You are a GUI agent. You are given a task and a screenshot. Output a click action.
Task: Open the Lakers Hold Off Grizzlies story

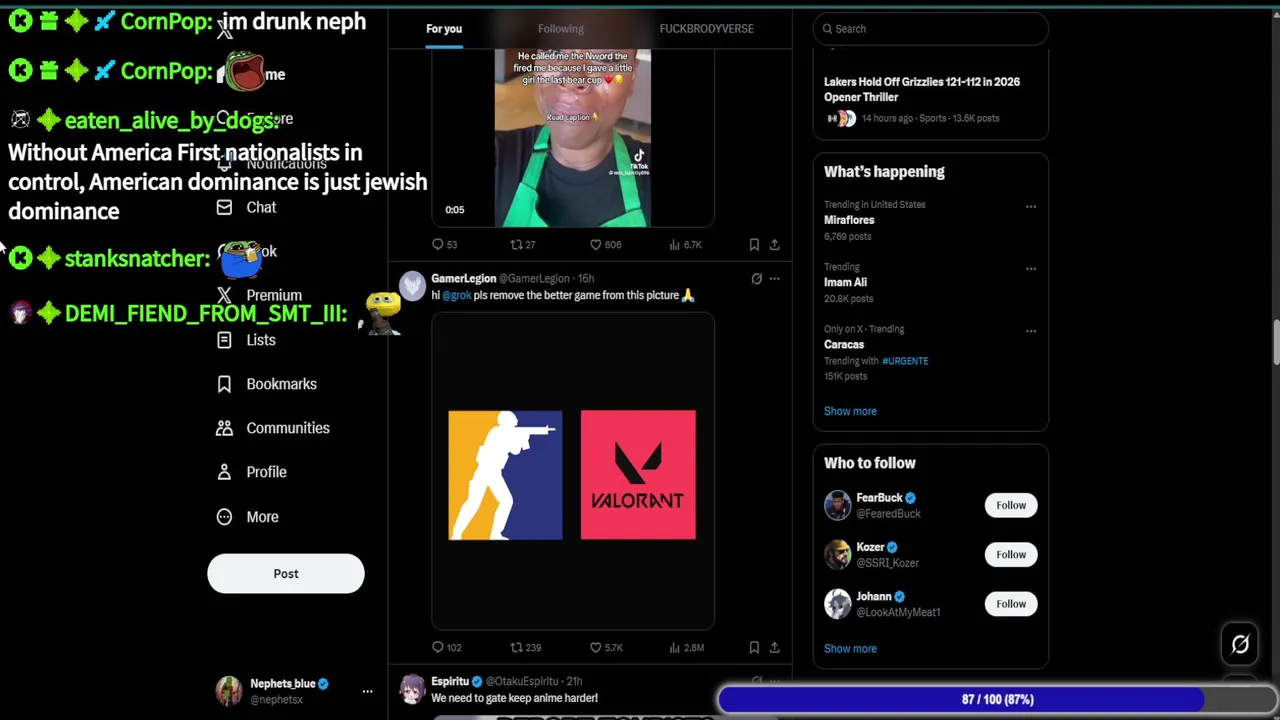922,89
